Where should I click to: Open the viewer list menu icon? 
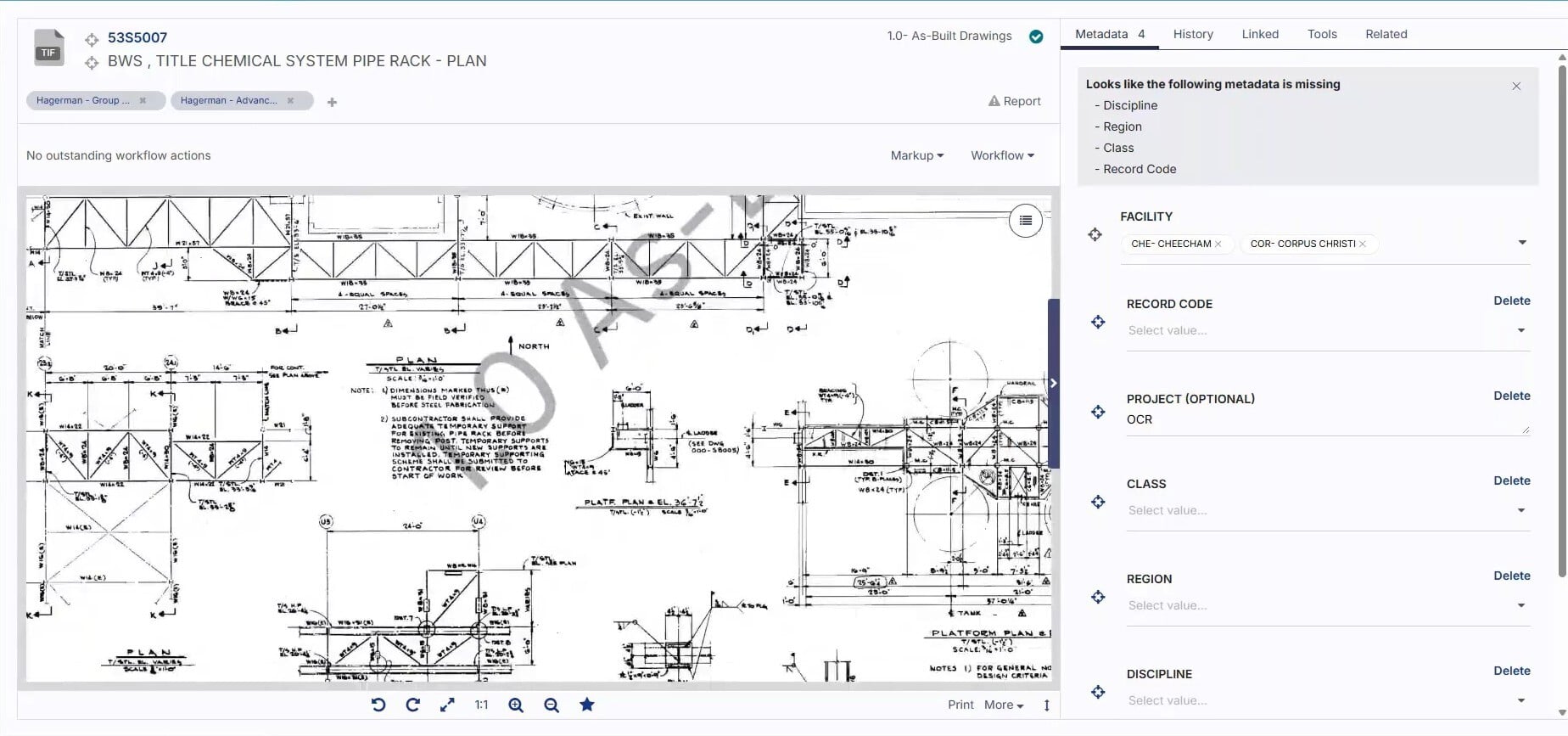coord(1026,221)
